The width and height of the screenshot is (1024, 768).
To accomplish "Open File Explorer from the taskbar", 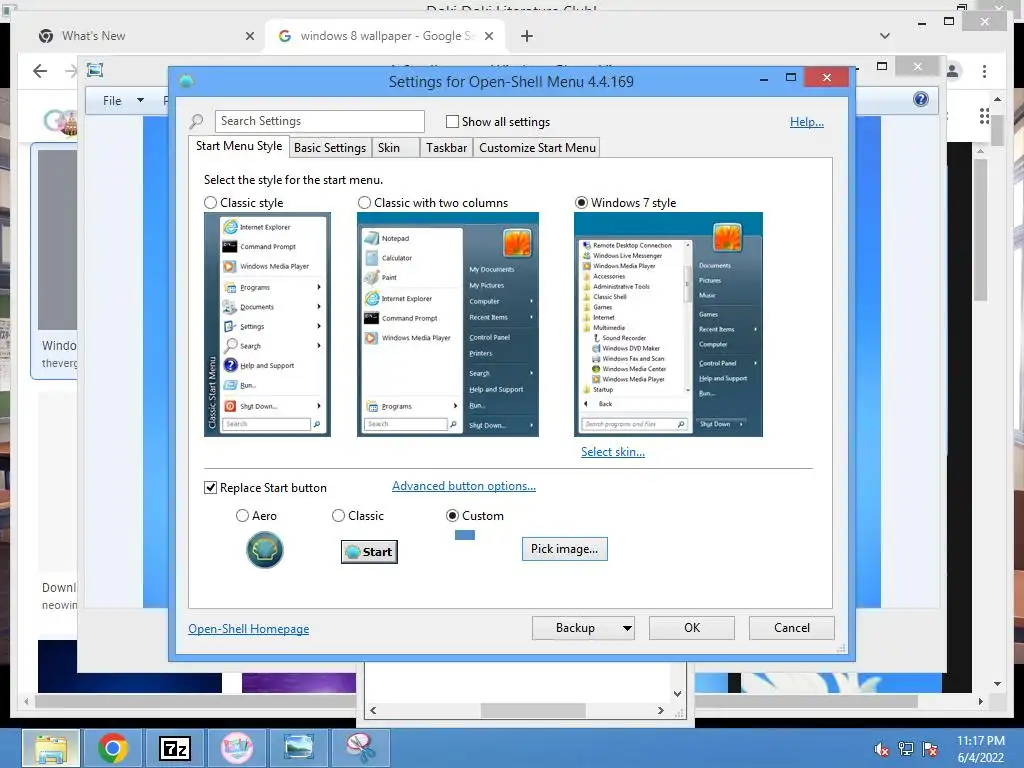I will click(x=51, y=748).
